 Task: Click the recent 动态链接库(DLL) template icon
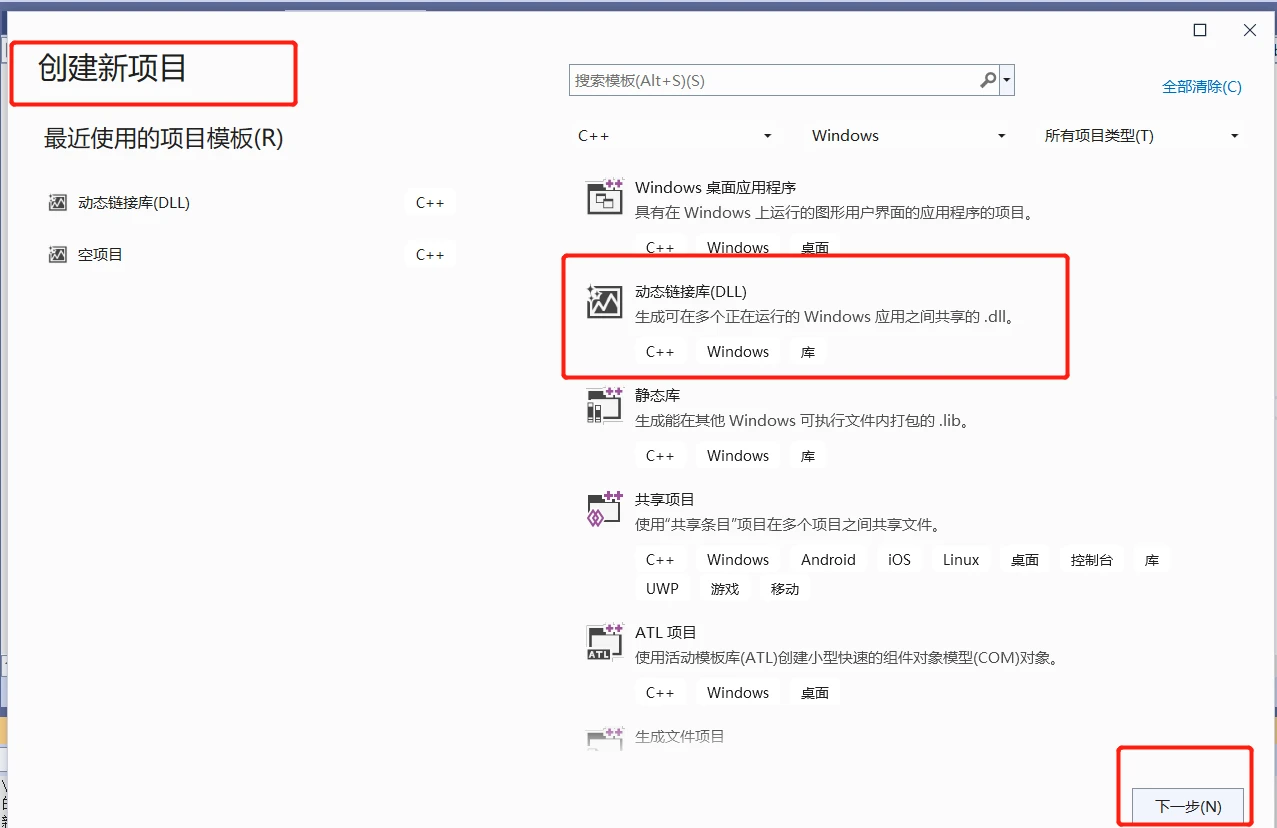coord(58,203)
